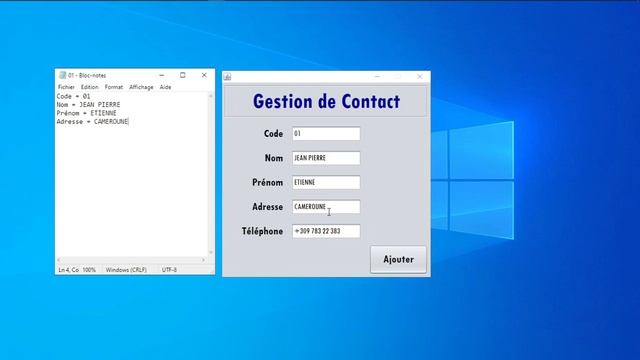Click the line "Code = 01" in Bloc-notes
Image resolution: width=640 pixels, height=360 pixels.
pyautogui.click(x=73, y=96)
